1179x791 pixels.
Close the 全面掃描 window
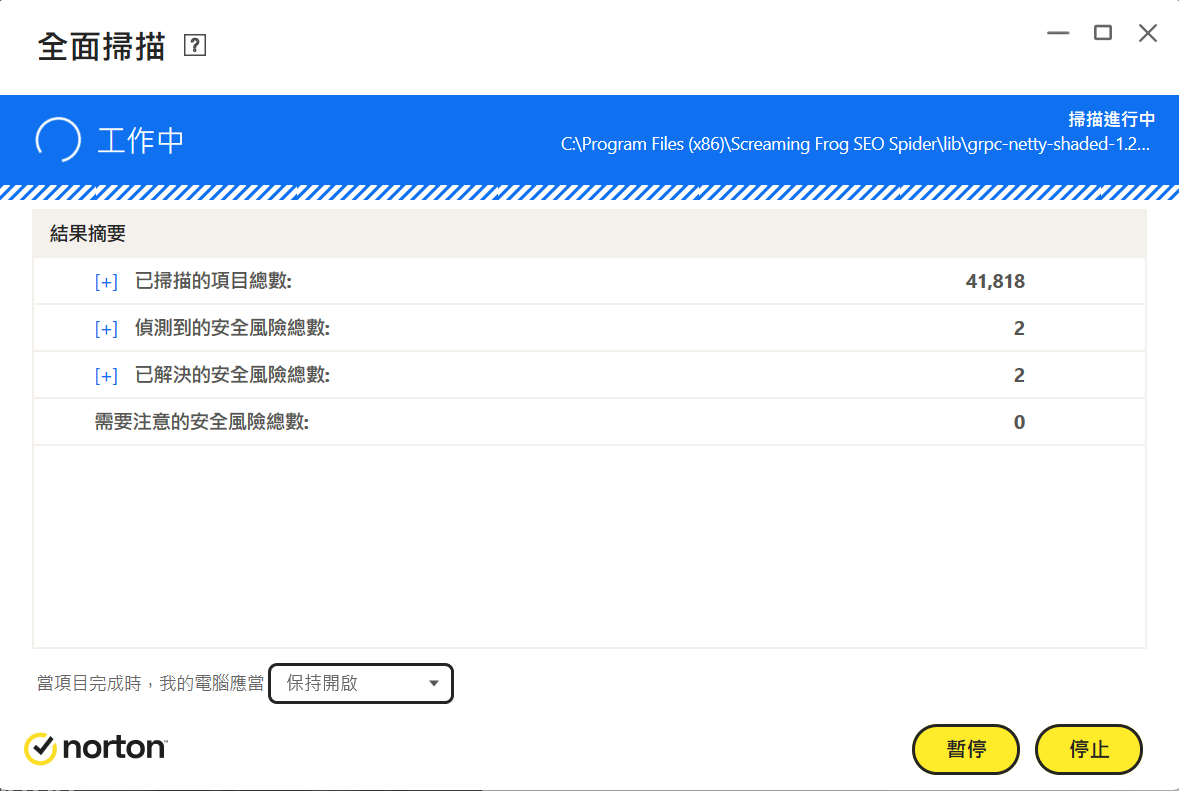[x=1147, y=33]
